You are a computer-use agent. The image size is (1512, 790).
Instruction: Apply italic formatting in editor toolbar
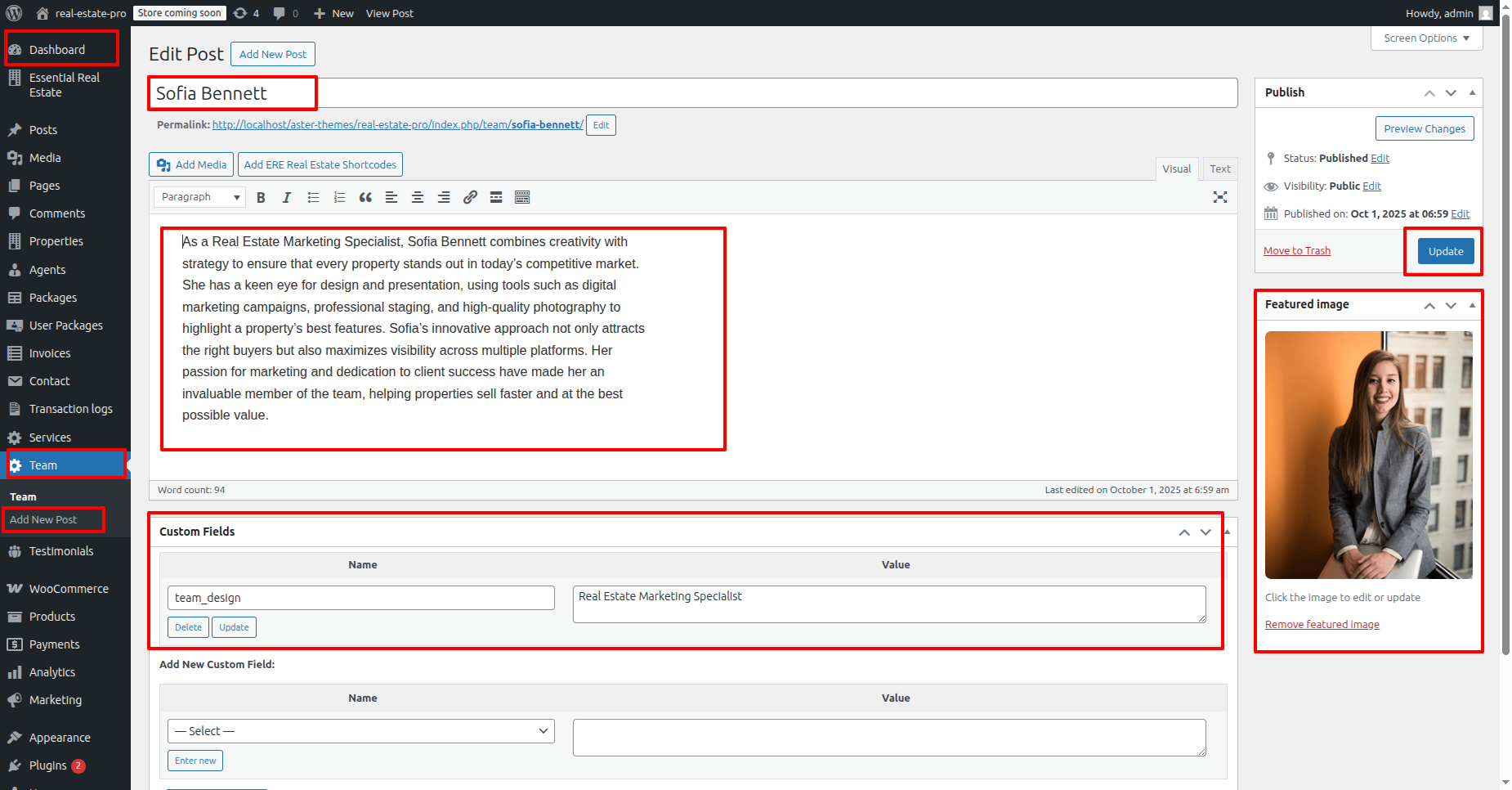[287, 197]
